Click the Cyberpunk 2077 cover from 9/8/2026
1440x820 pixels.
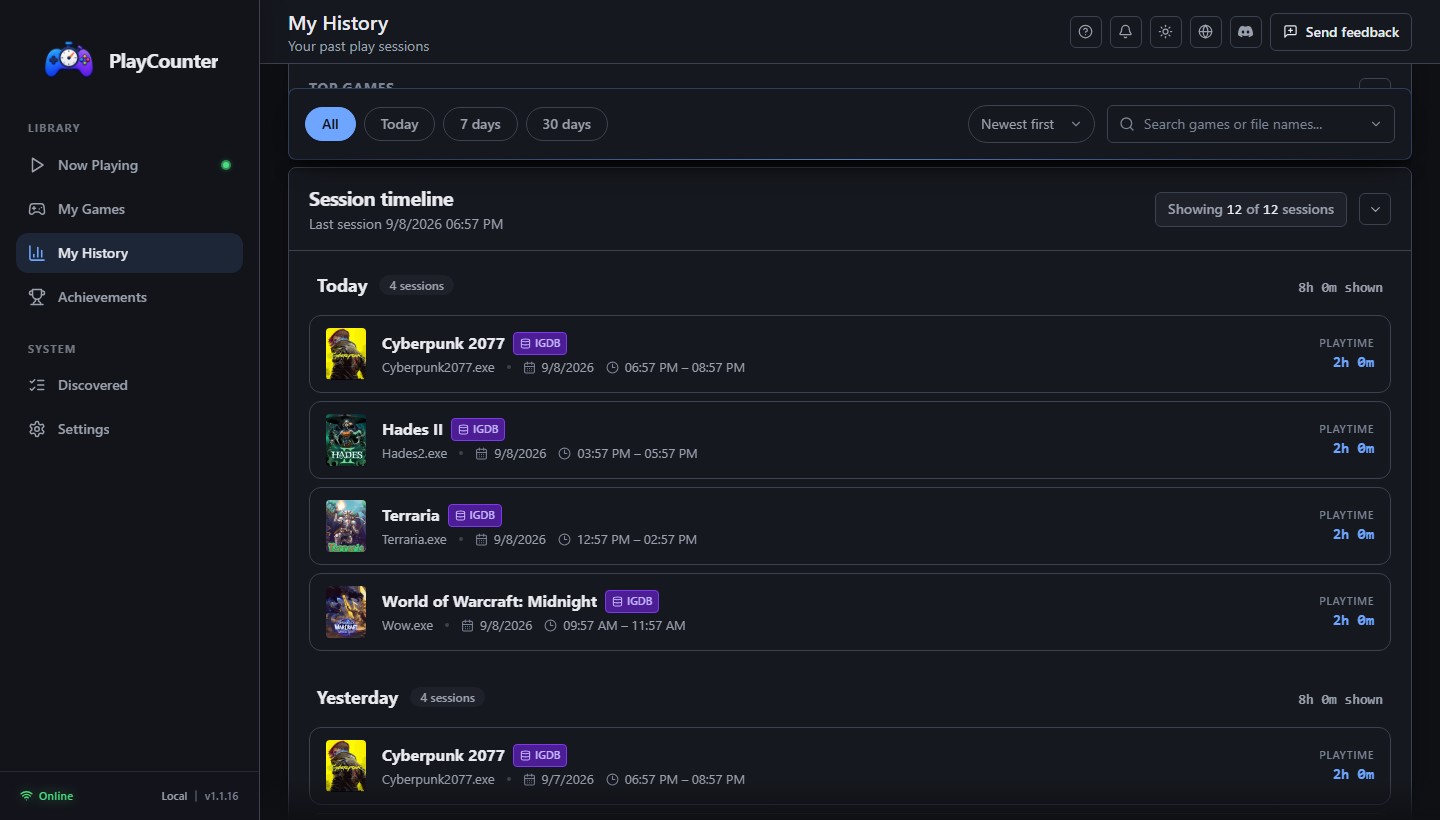tap(346, 354)
